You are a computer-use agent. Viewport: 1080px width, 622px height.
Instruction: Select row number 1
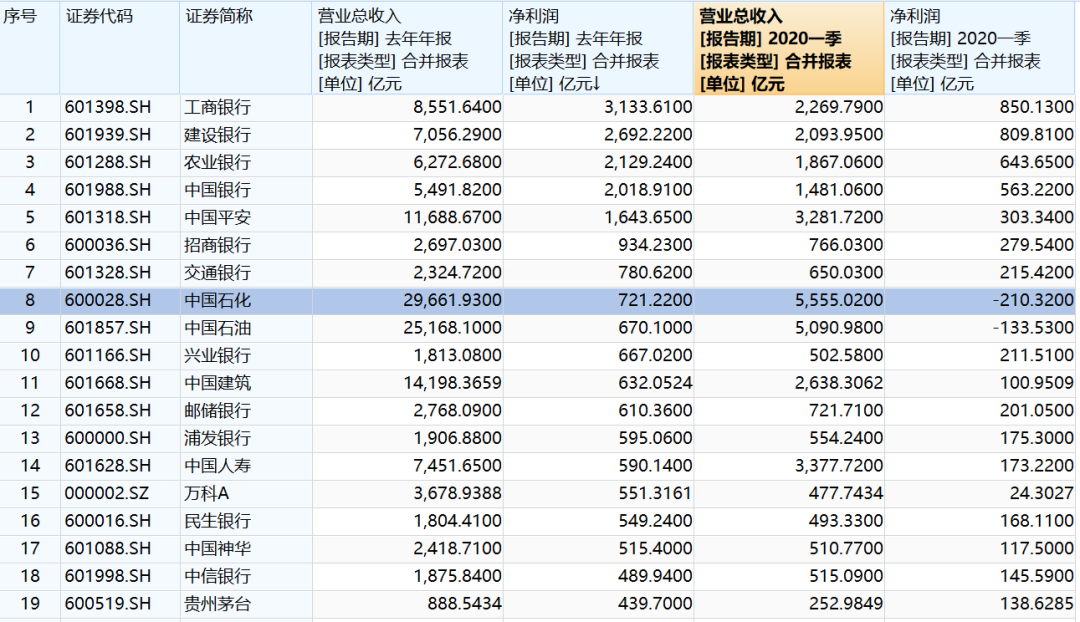(x=30, y=107)
